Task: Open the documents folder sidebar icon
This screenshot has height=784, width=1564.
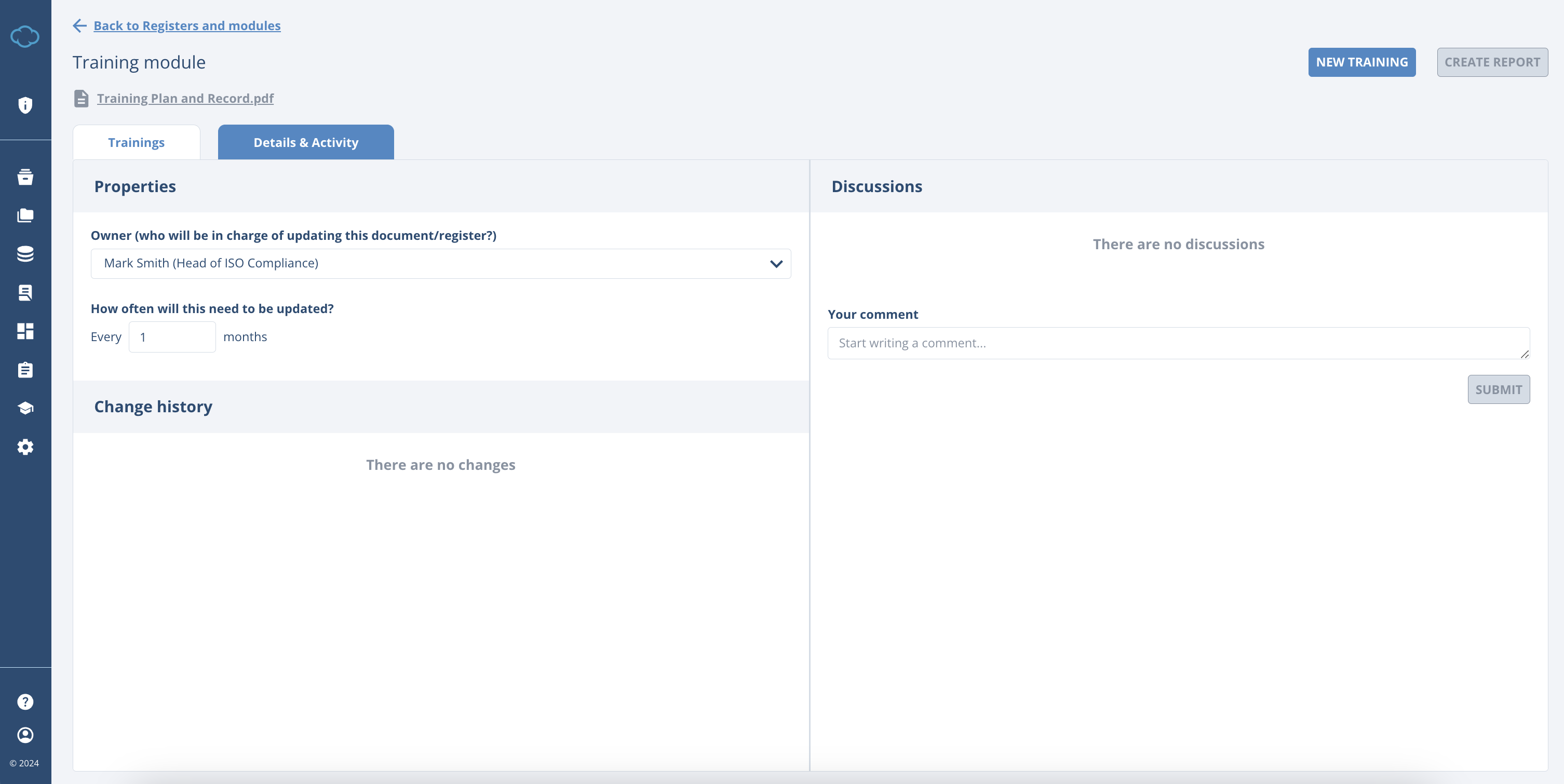Action: pos(25,215)
